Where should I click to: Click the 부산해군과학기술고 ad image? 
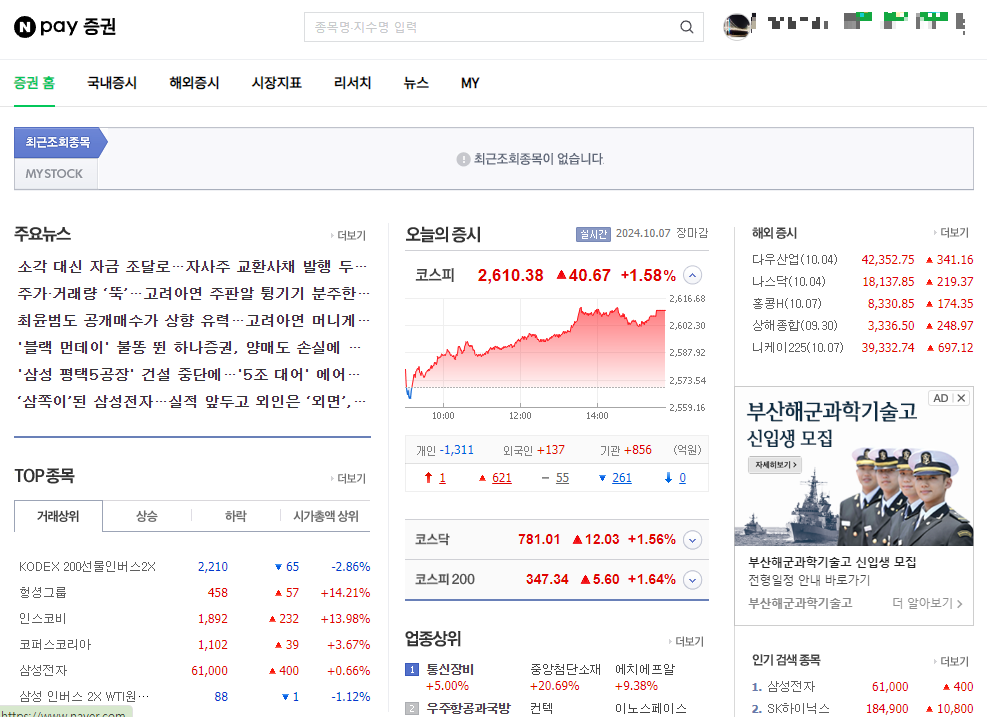pyautogui.click(x=854, y=466)
